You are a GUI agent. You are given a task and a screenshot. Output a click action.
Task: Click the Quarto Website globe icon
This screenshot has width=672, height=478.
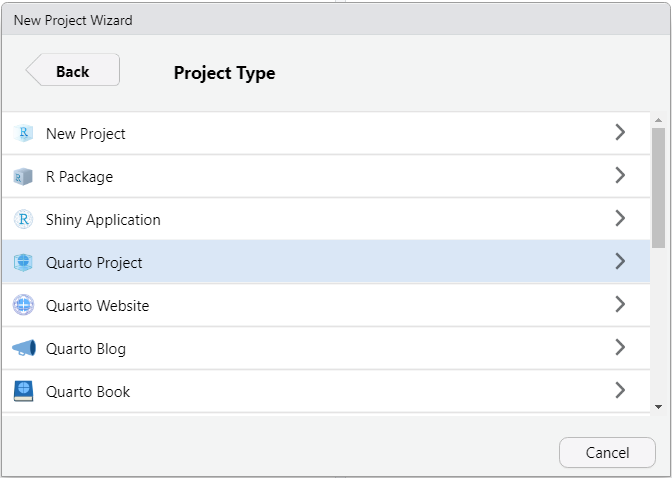[x=24, y=306]
